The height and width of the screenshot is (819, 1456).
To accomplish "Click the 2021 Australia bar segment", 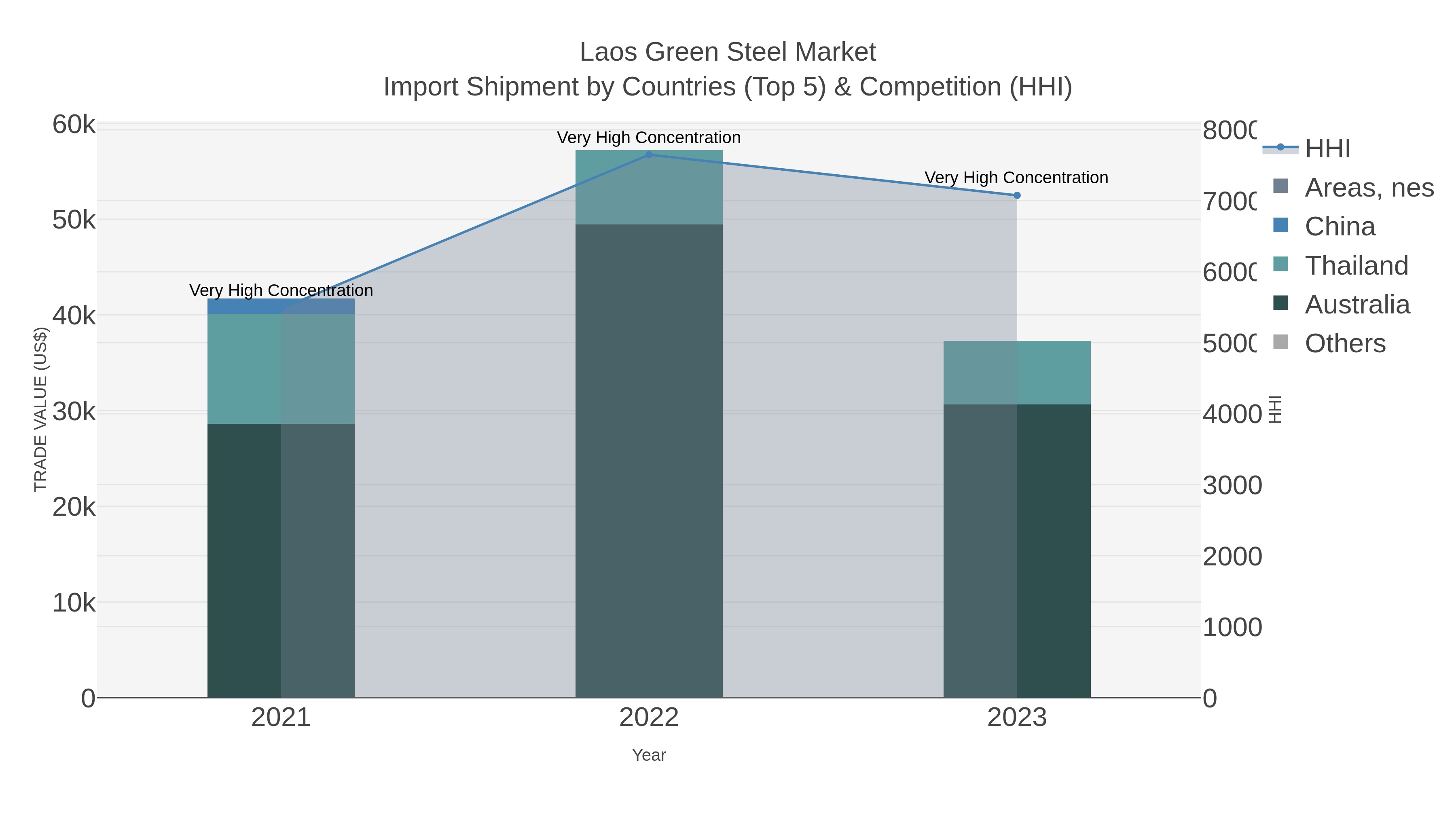I will pos(281,561).
